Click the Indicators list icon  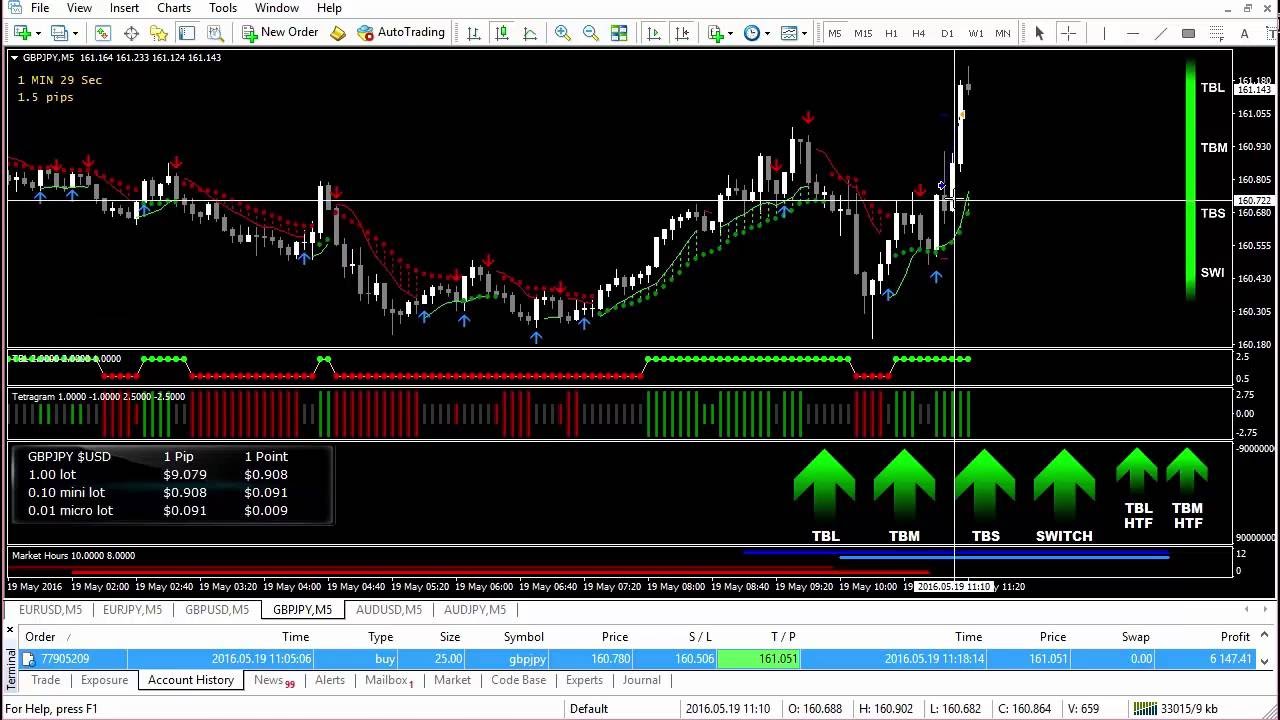[x=716, y=33]
